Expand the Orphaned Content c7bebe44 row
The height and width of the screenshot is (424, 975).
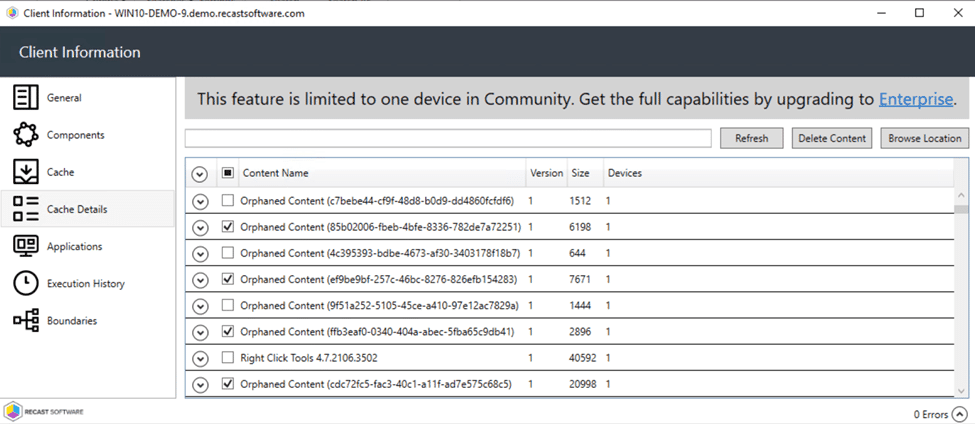tap(200, 201)
